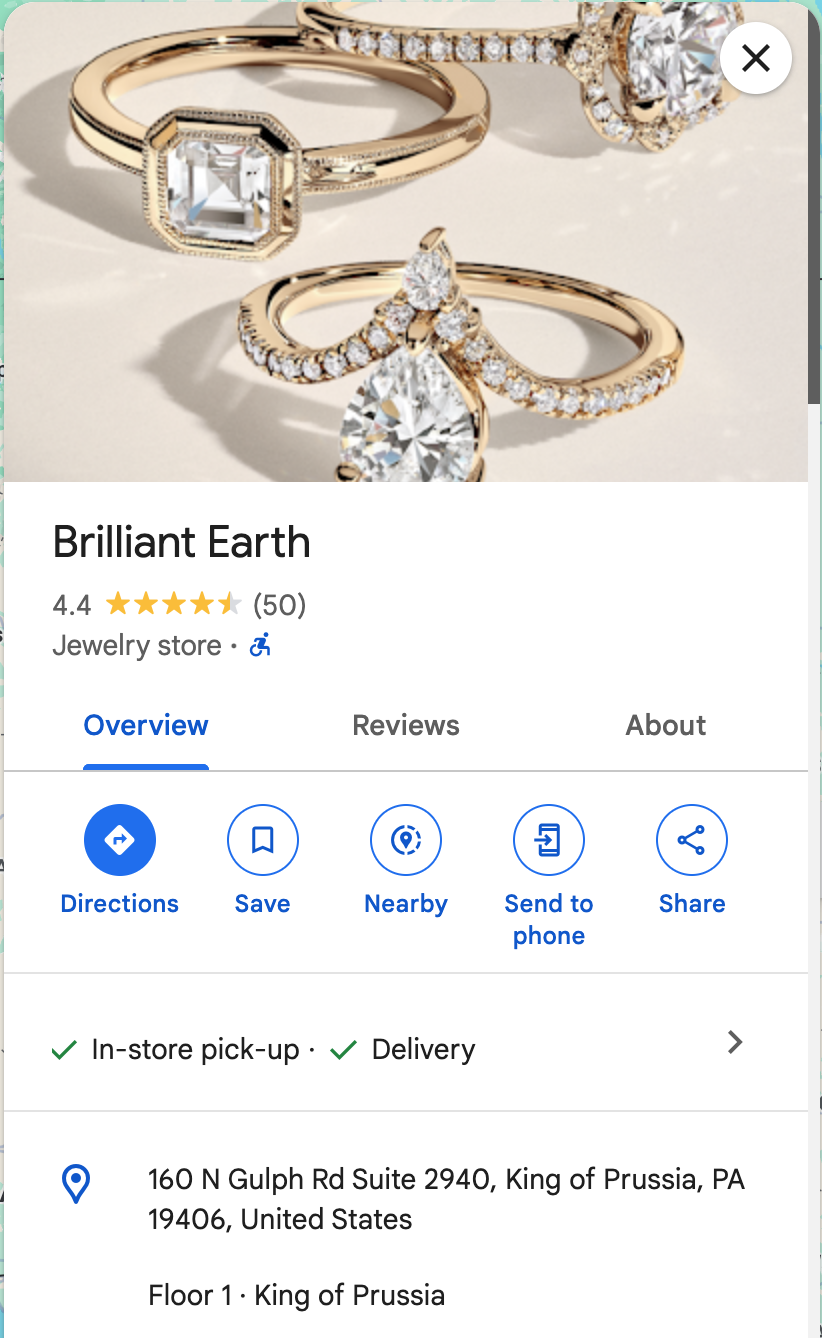This screenshot has height=1338, width=822.
Task: Click the Floor 1 · King of Prussia text
Action: [296, 1295]
